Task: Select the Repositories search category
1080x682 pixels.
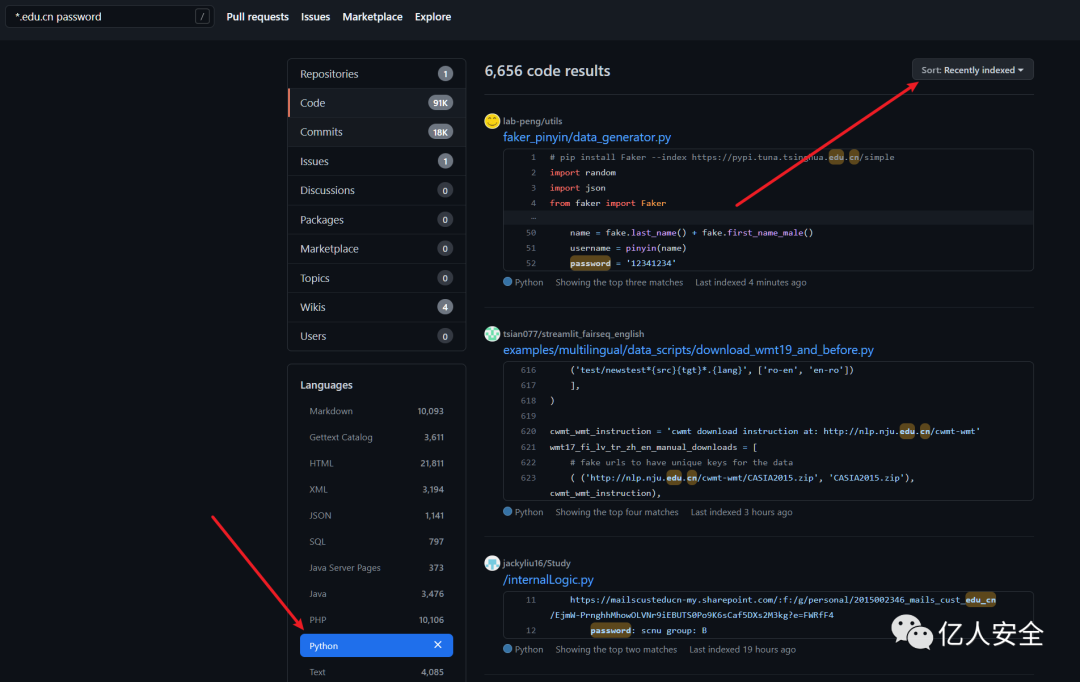Action: tap(377, 74)
